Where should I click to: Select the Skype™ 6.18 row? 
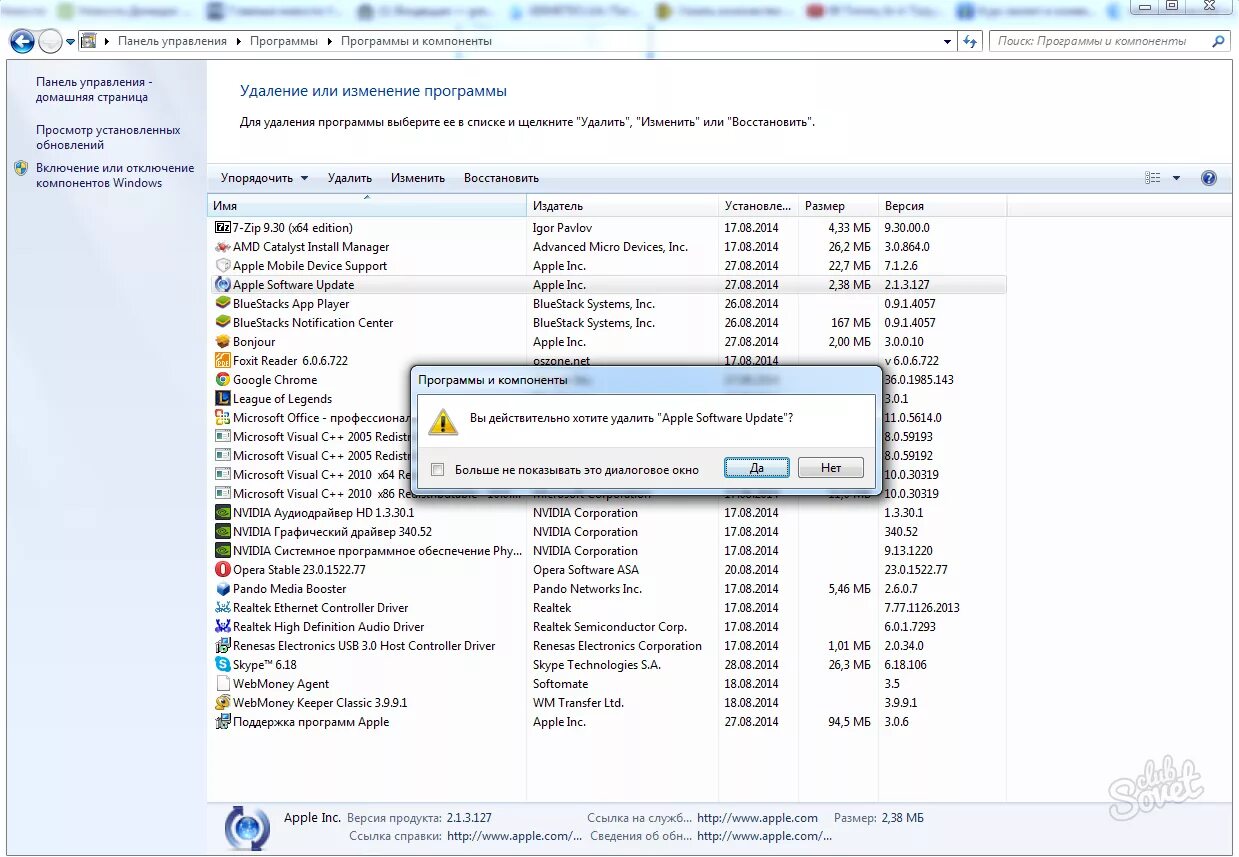(x=607, y=665)
